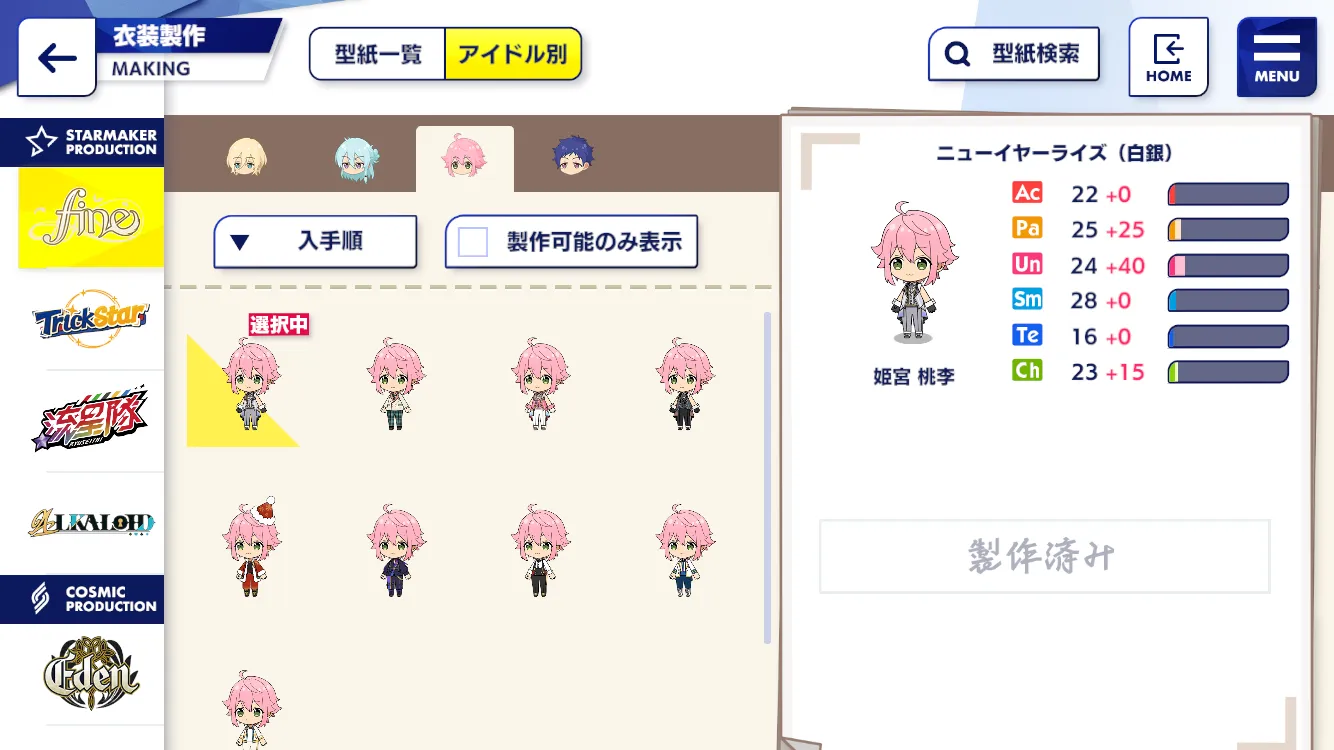Switch to アイドル別 view
Screen dimensions: 1334x750
tap(513, 54)
